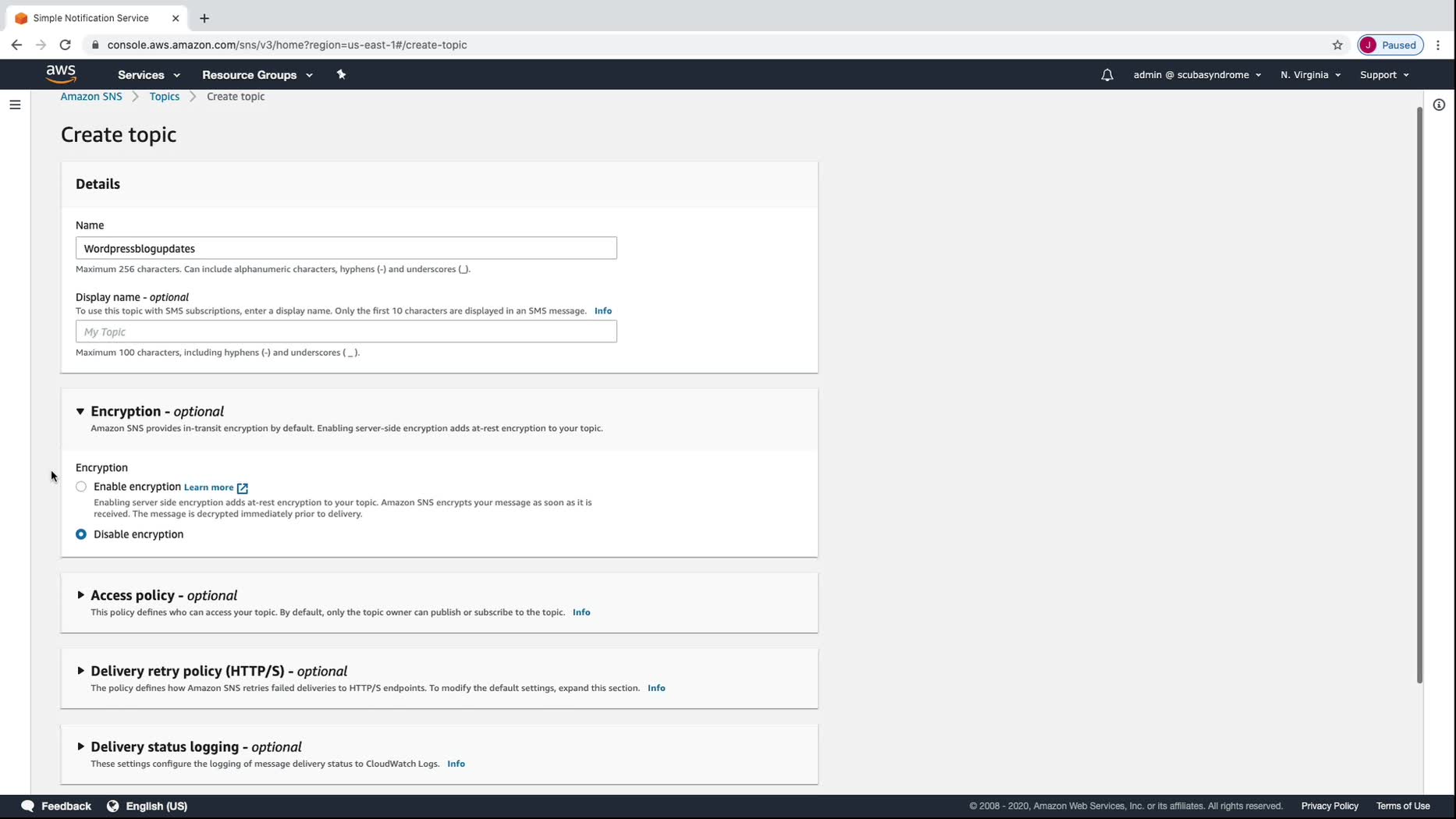Open the Privacy Policy footer link
This screenshot has height=819, width=1456.
1330,806
